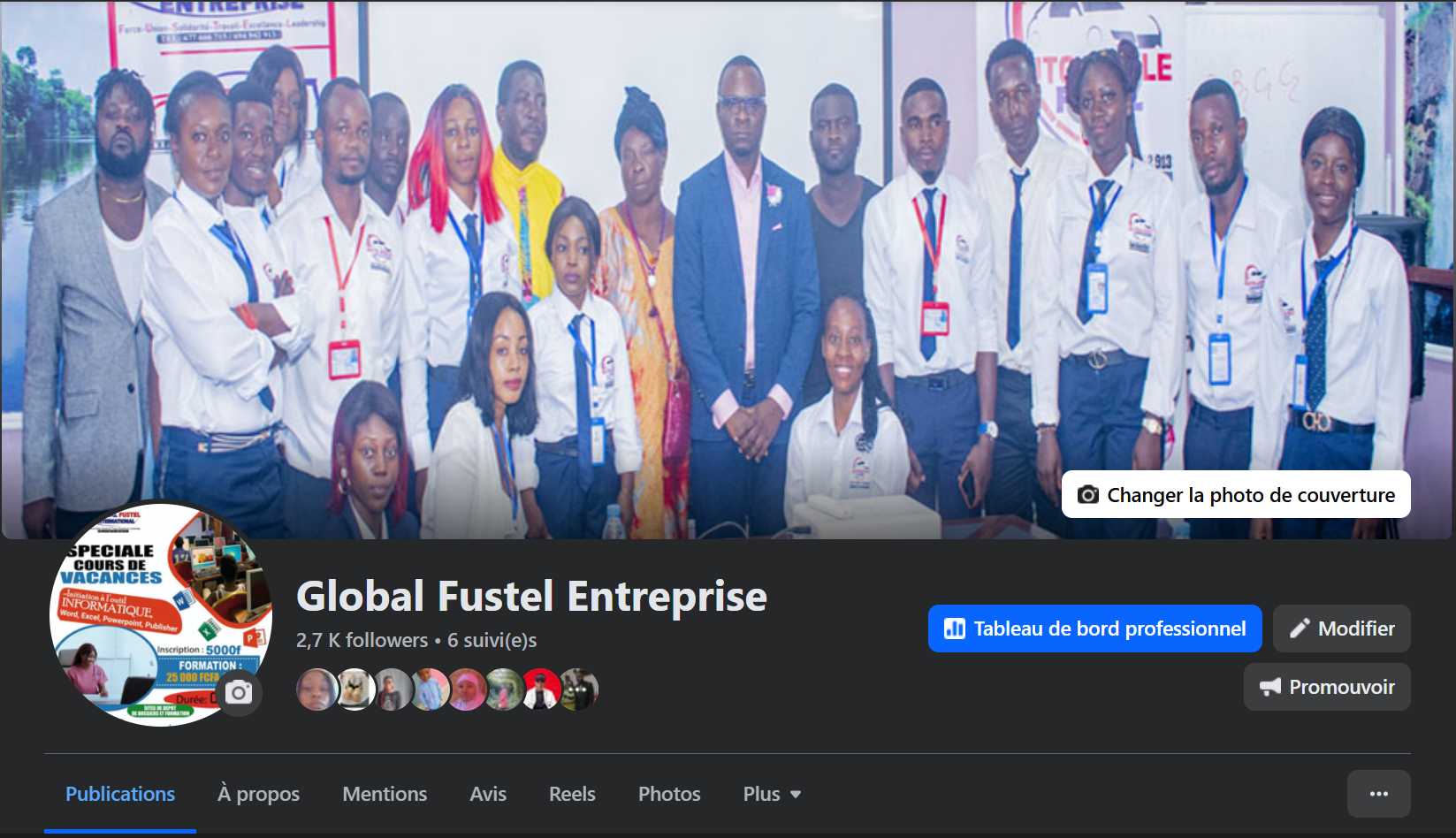Click camera icon on profile picture
The image size is (1456, 838).
tap(238, 693)
